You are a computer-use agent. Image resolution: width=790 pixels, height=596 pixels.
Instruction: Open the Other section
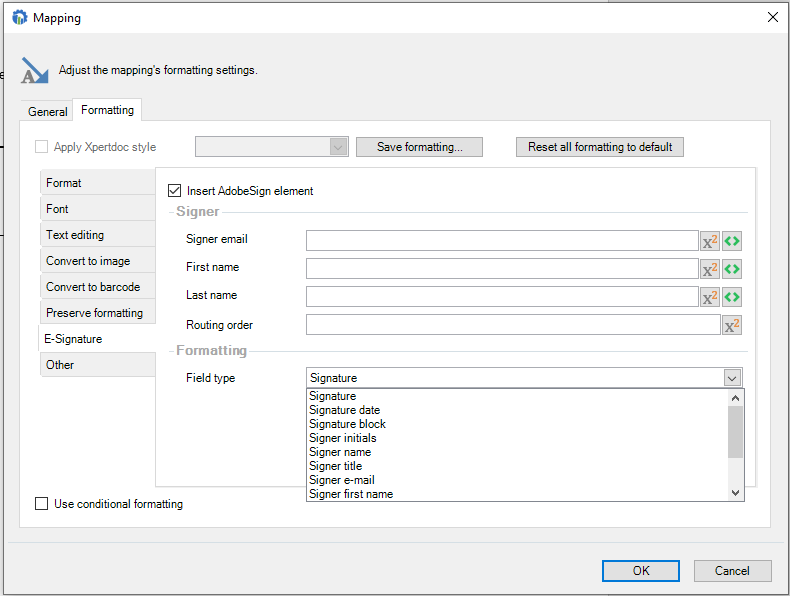point(98,365)
